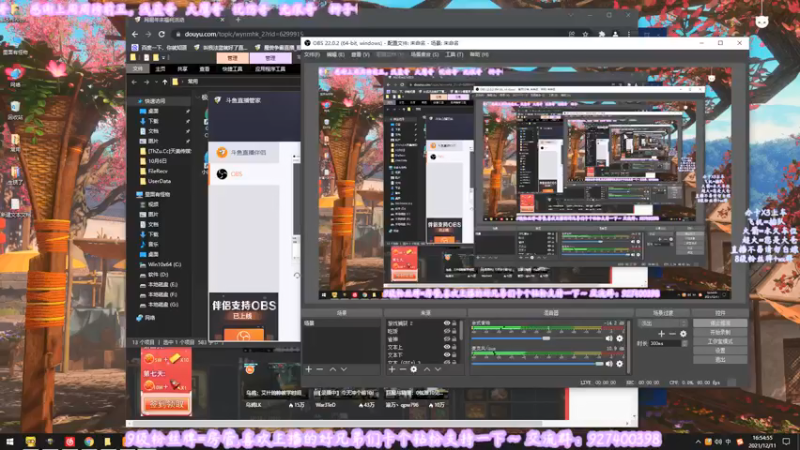Mute microphone speaker in mixer

(x=609, y=364)
